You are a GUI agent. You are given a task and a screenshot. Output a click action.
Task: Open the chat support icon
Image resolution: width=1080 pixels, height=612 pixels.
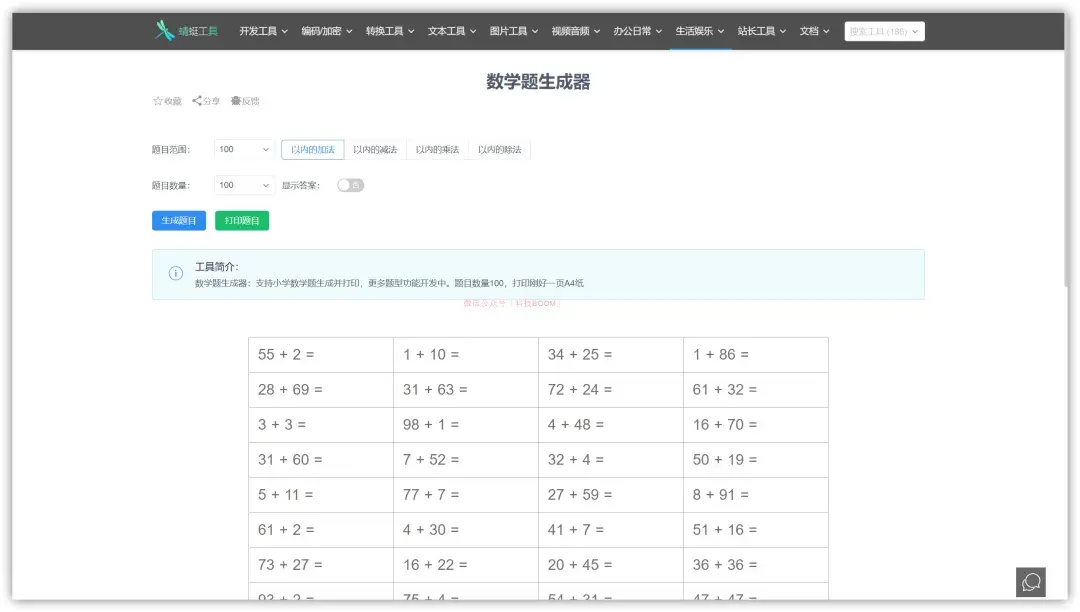click(x=1030, y=582)
